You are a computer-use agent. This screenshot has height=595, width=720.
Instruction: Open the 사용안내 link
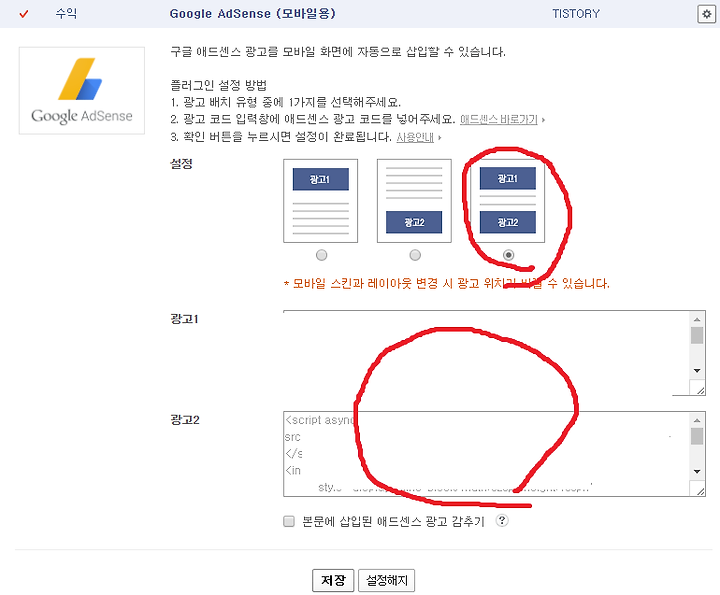pos(415,137)
